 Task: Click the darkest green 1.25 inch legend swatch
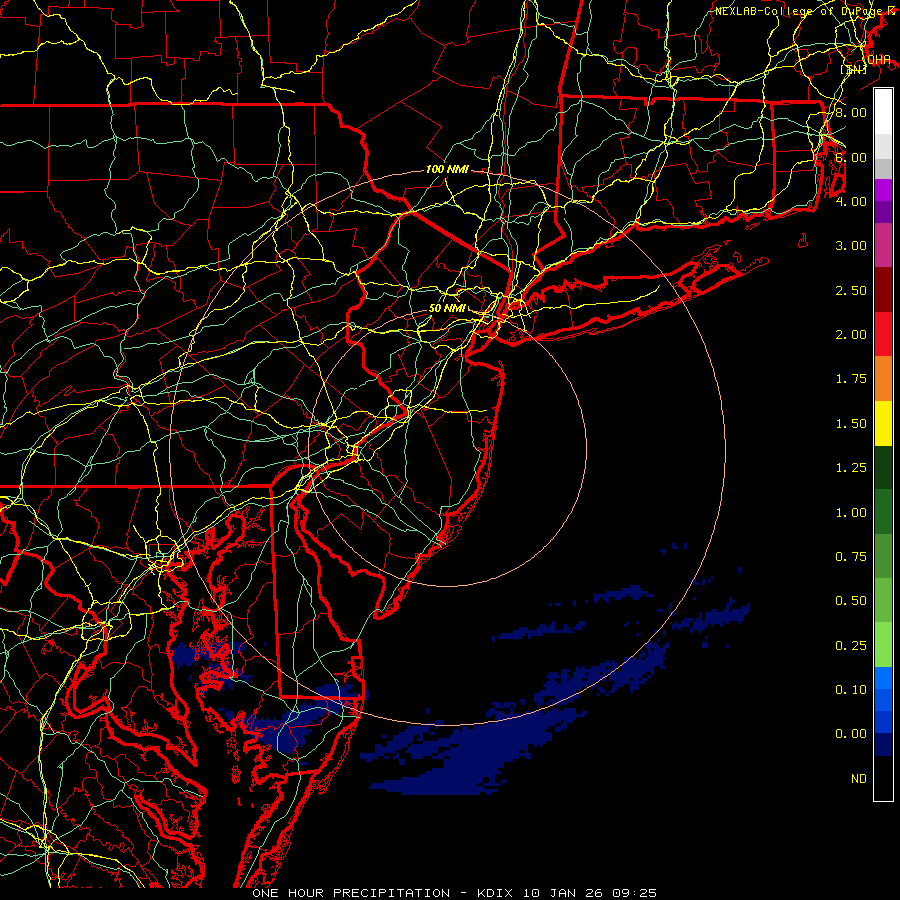pyautogui.click(x=883, y=468)
